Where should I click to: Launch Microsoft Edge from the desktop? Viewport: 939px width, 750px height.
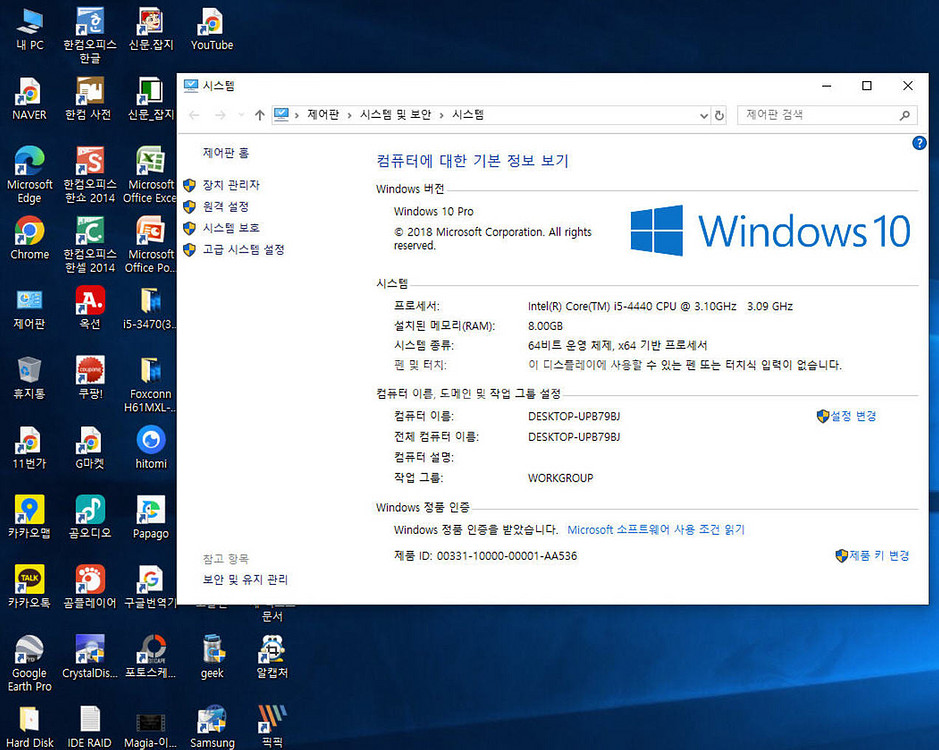tap(29, 174)
